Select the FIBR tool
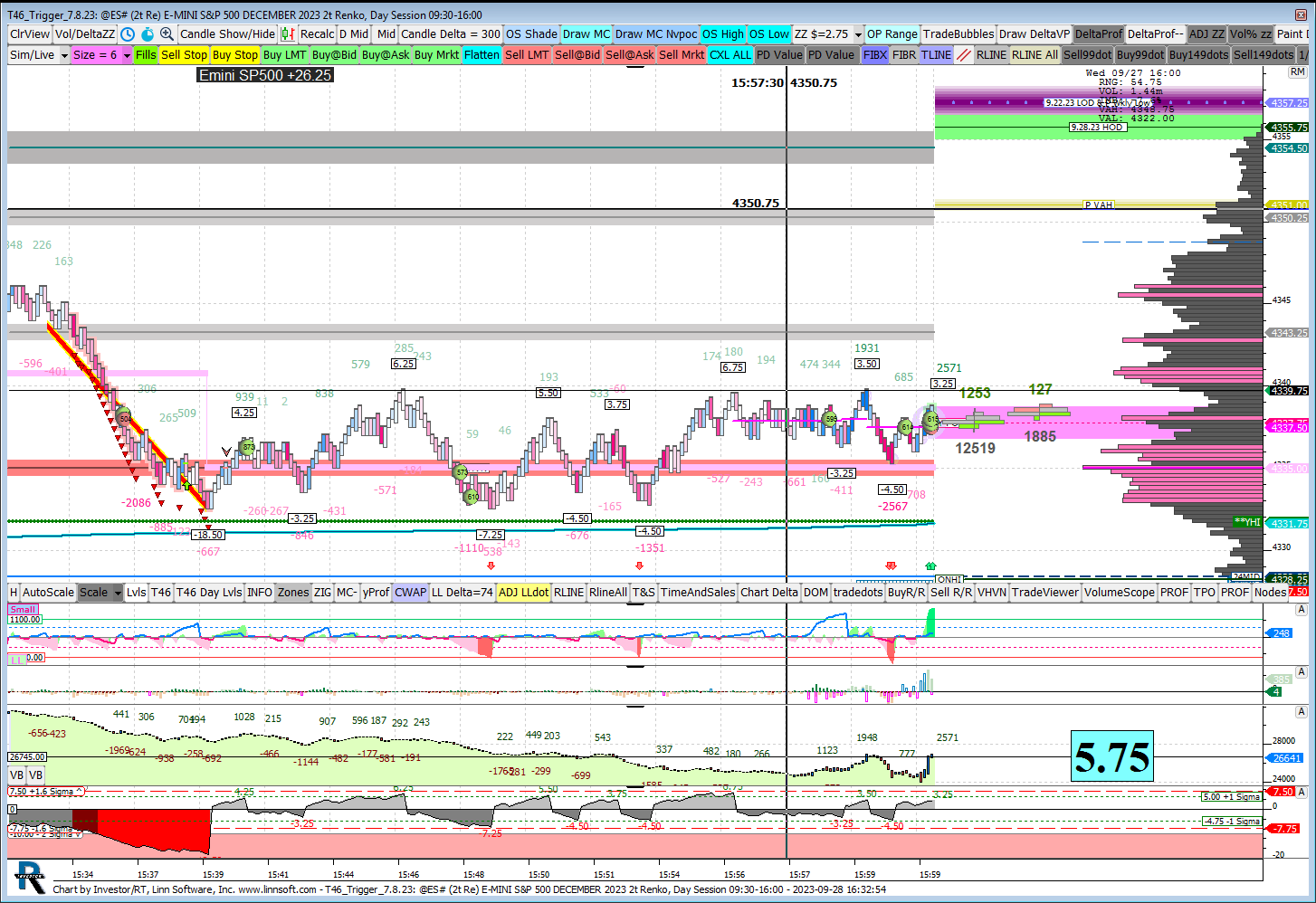 (904, 54)
